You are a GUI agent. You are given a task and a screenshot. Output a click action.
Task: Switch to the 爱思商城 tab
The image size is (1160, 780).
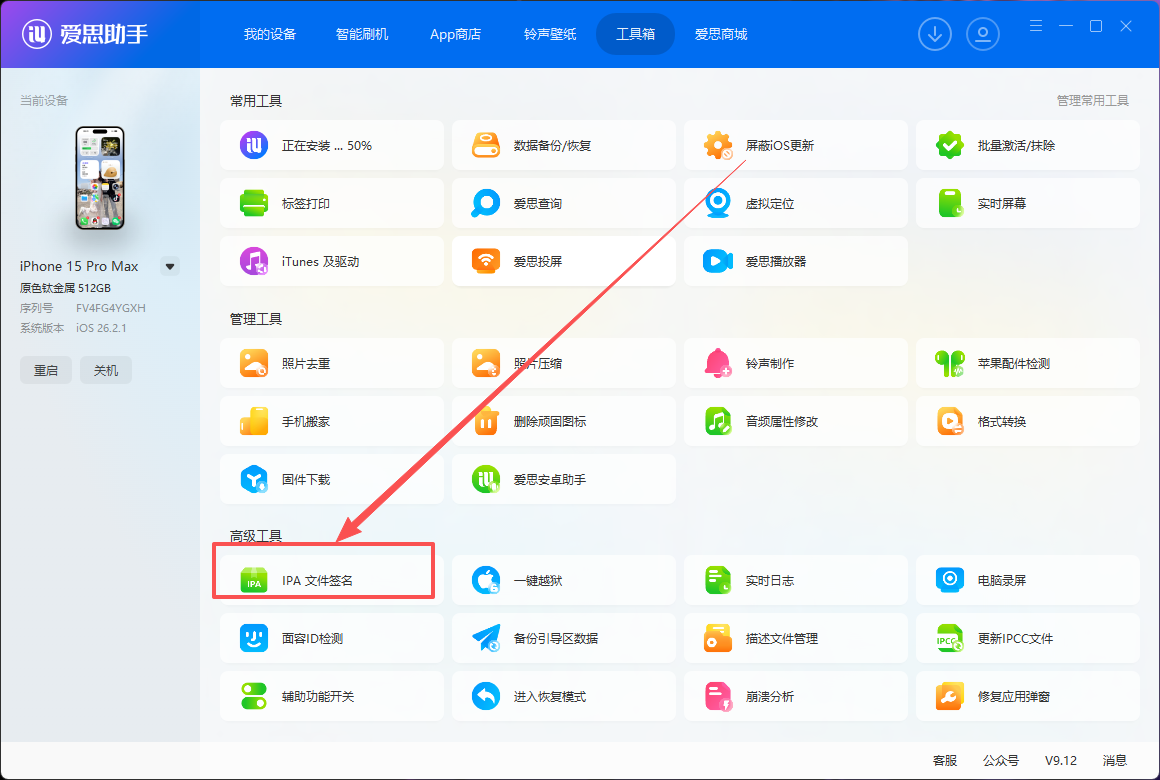[x=721, y=34]
